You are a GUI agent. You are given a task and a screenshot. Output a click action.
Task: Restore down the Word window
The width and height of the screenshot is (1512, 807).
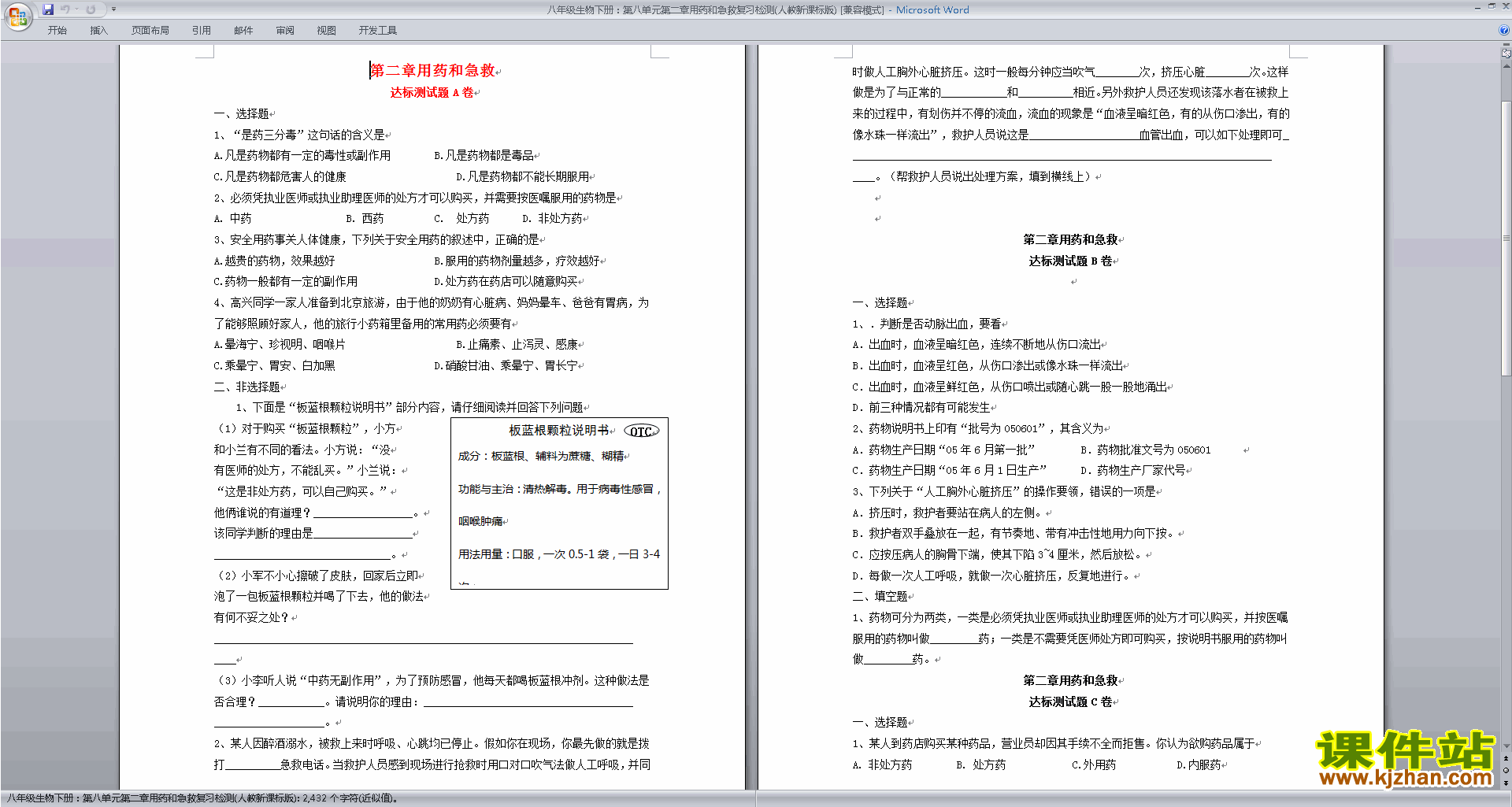tap(1492, 6)
